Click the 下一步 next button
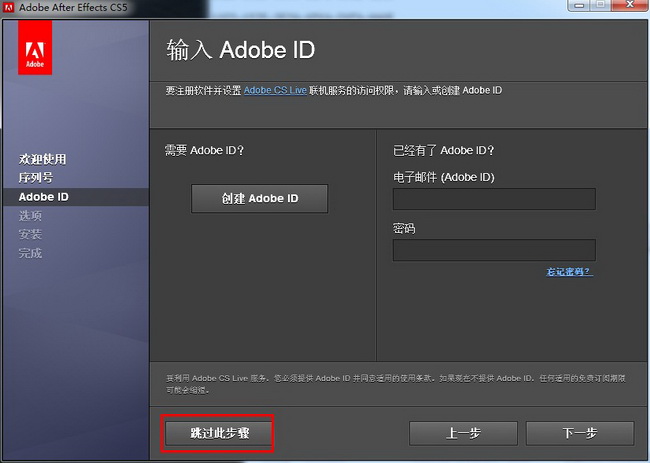The width and height of the screenshot is (650, 463). coord(580,433)
